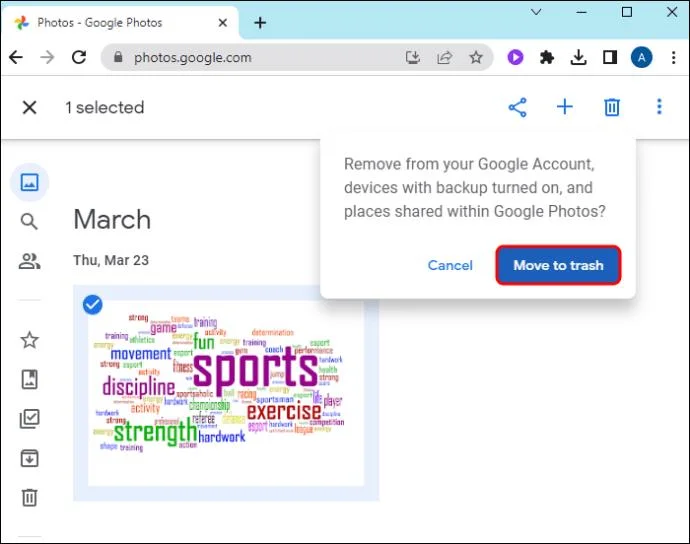Open Chrome three-dot menu
The image size is (690, 544).
point(673,57)
